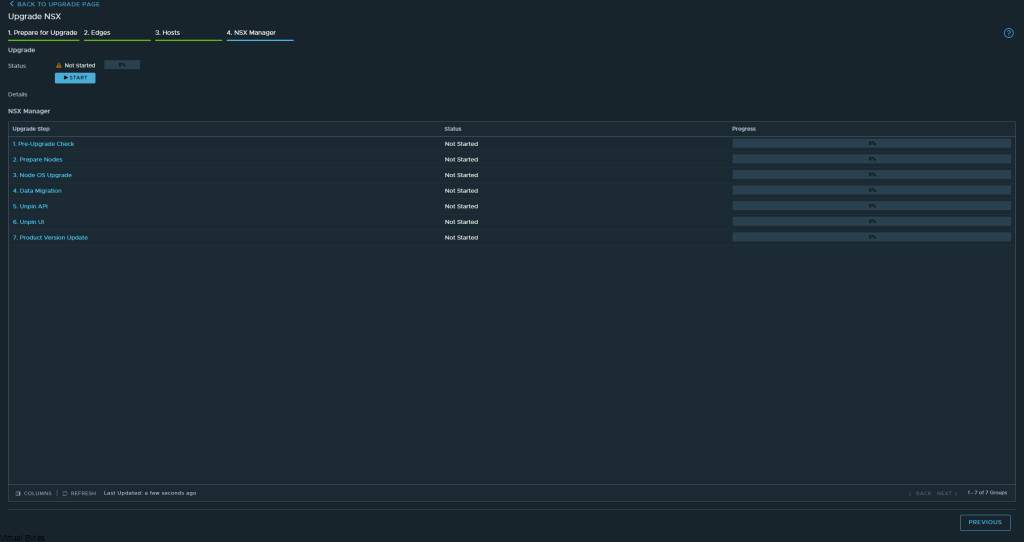The height and width of the screenshot is (542, 1024).
Task: Open the help question mark icon
Action: (1008, 33)
